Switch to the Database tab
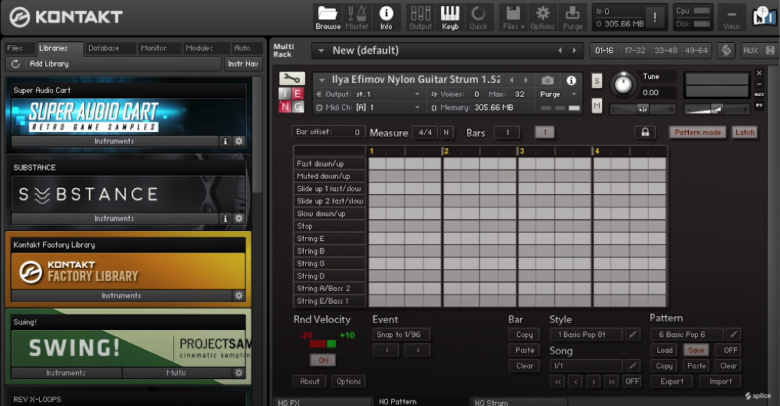Image resolution: width=780 pixels, height=406 pixels. coord(103,48)
